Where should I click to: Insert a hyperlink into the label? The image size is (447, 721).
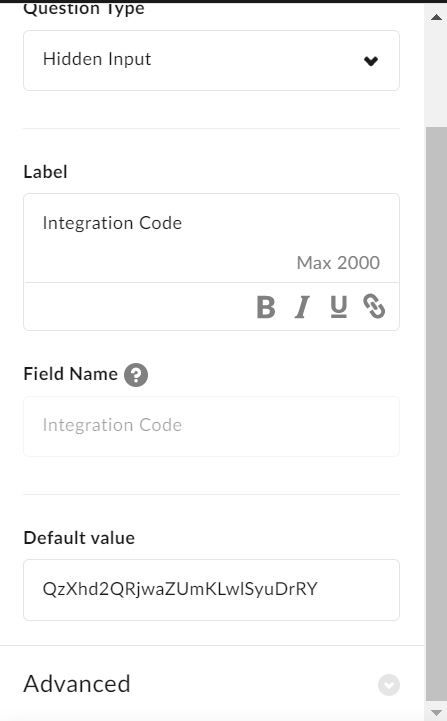point(374,307)
